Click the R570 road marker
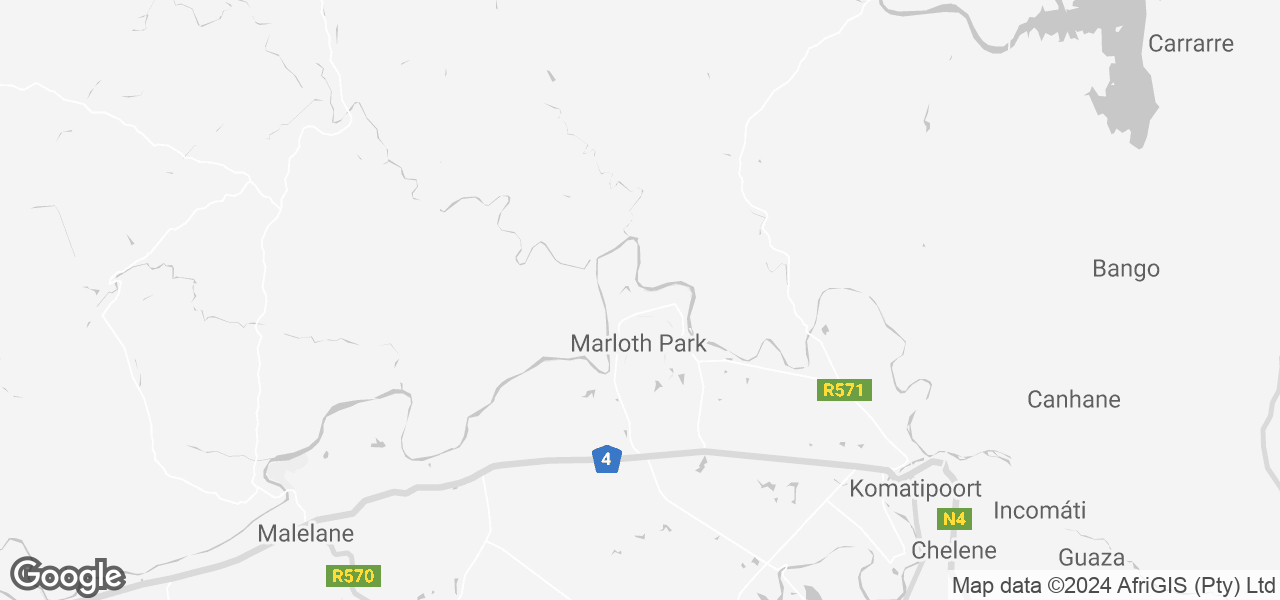Image resolution: width=1280 pixels, height=600 pixels. coord(354,576)
